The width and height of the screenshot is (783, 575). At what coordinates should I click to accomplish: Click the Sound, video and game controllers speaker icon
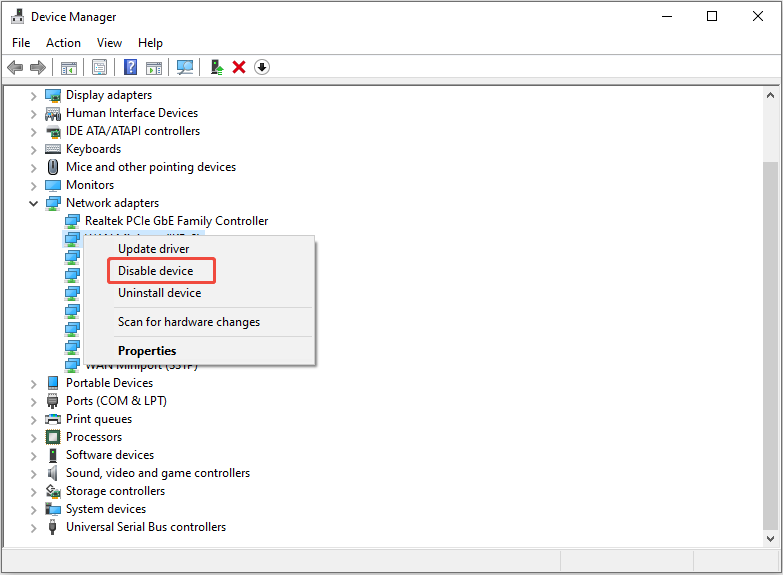53,473
